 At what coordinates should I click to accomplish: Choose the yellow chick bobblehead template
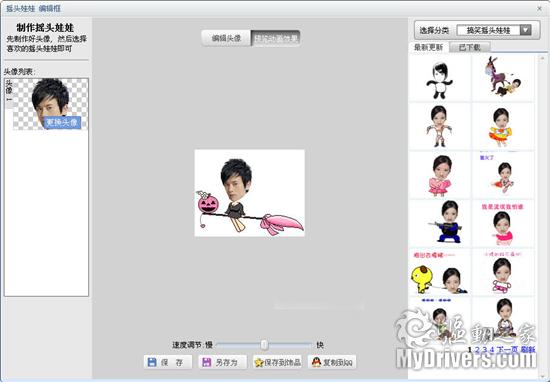point(440,272)
